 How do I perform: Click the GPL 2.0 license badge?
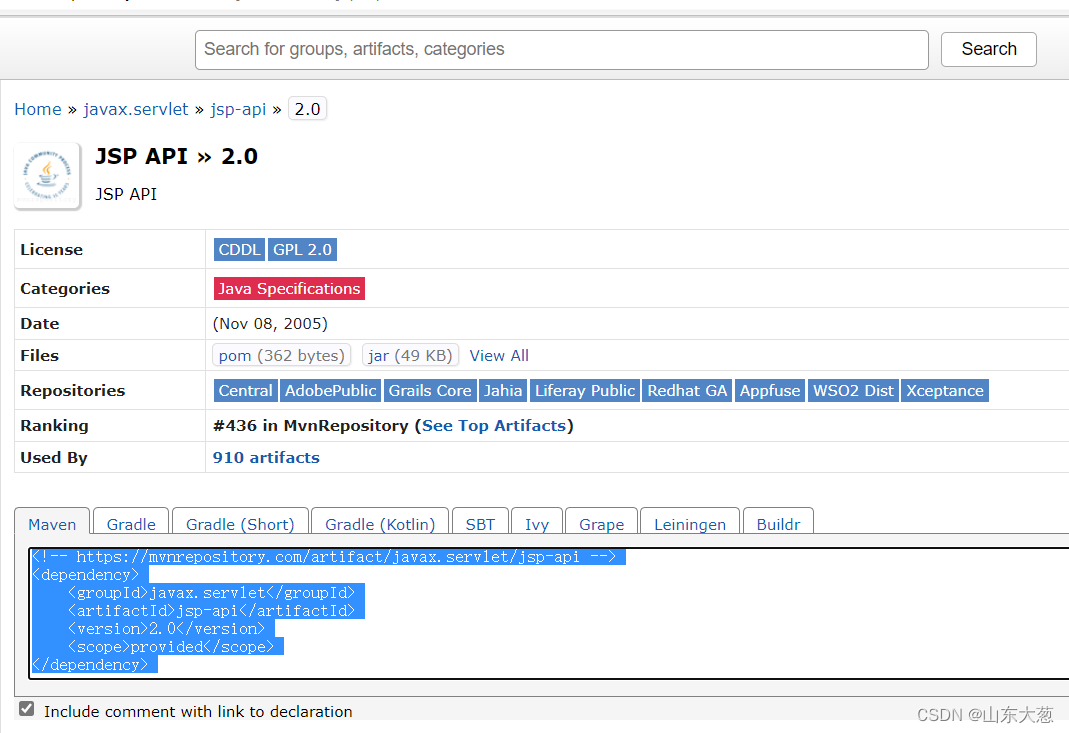pos(302,249)
